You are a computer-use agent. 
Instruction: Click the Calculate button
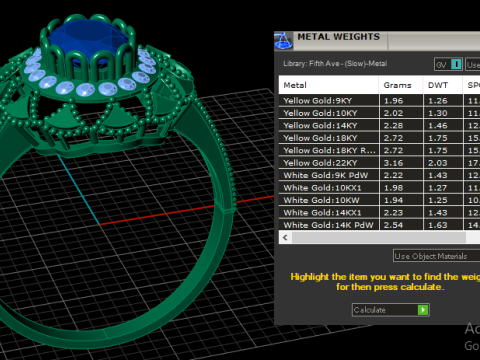[x=390, y=310]
